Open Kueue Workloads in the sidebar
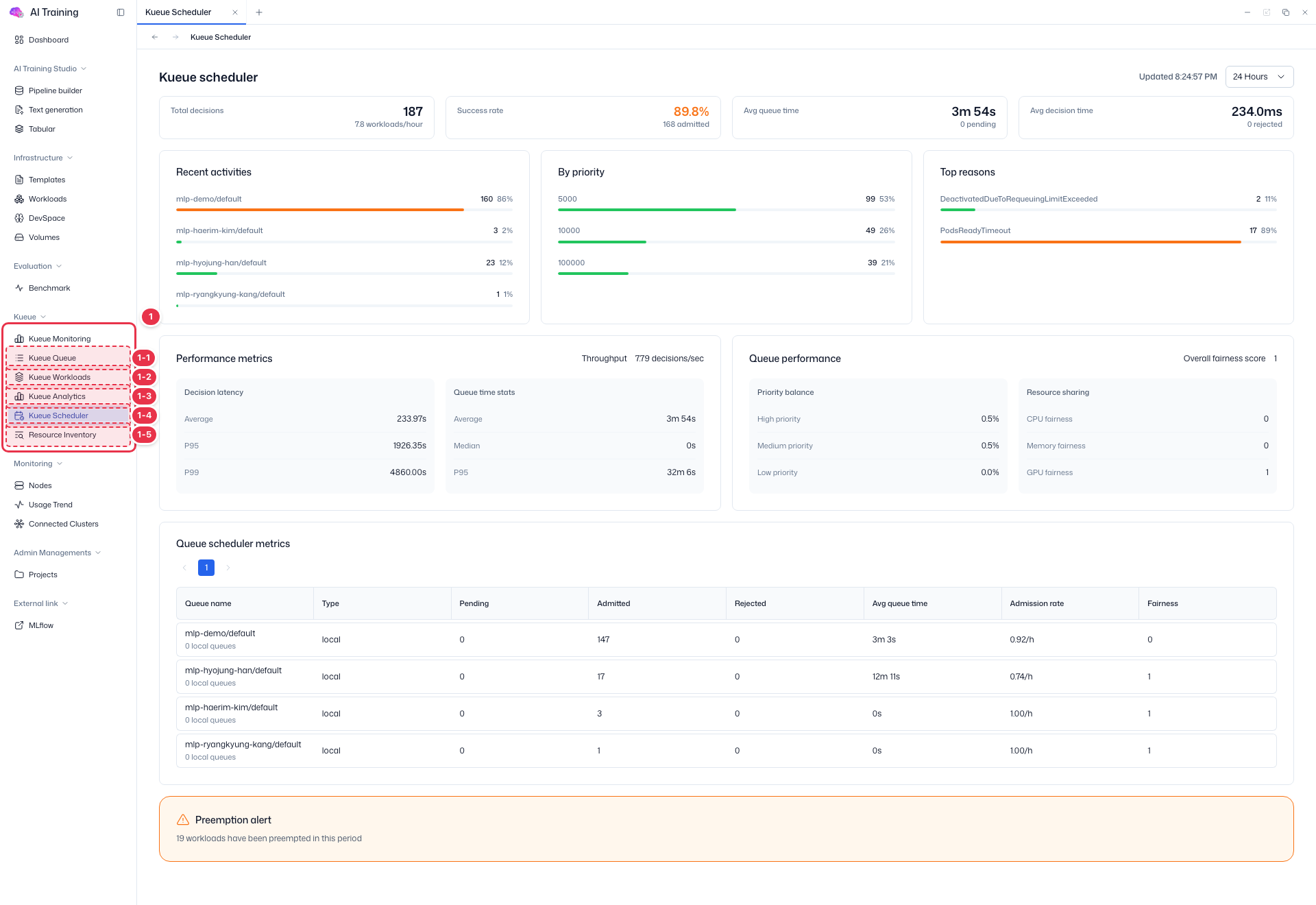This screenshot has width=1316, height=905. (69, 377)
